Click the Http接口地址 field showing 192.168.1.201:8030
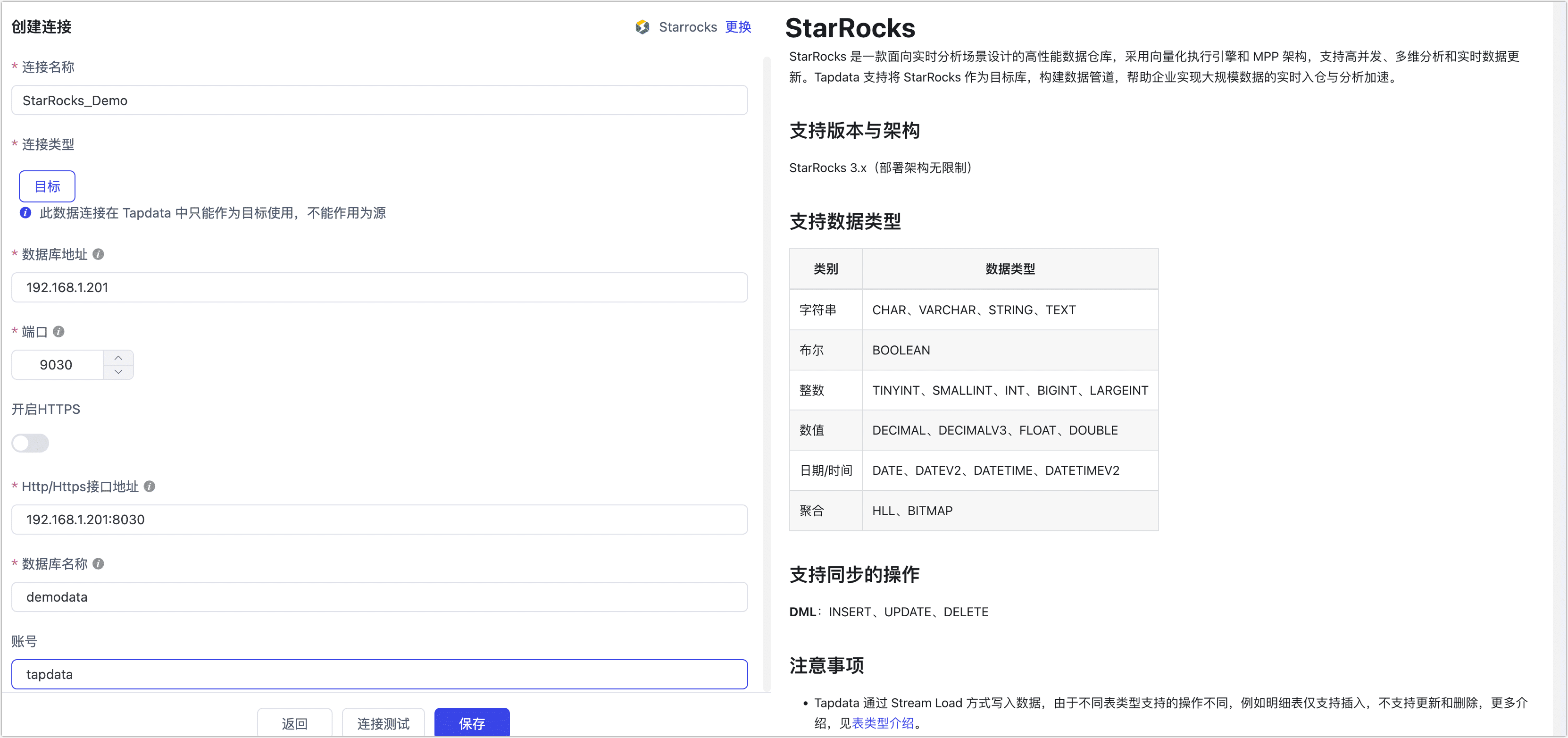This screenshot has height=738, width=1568. (379, 520)
